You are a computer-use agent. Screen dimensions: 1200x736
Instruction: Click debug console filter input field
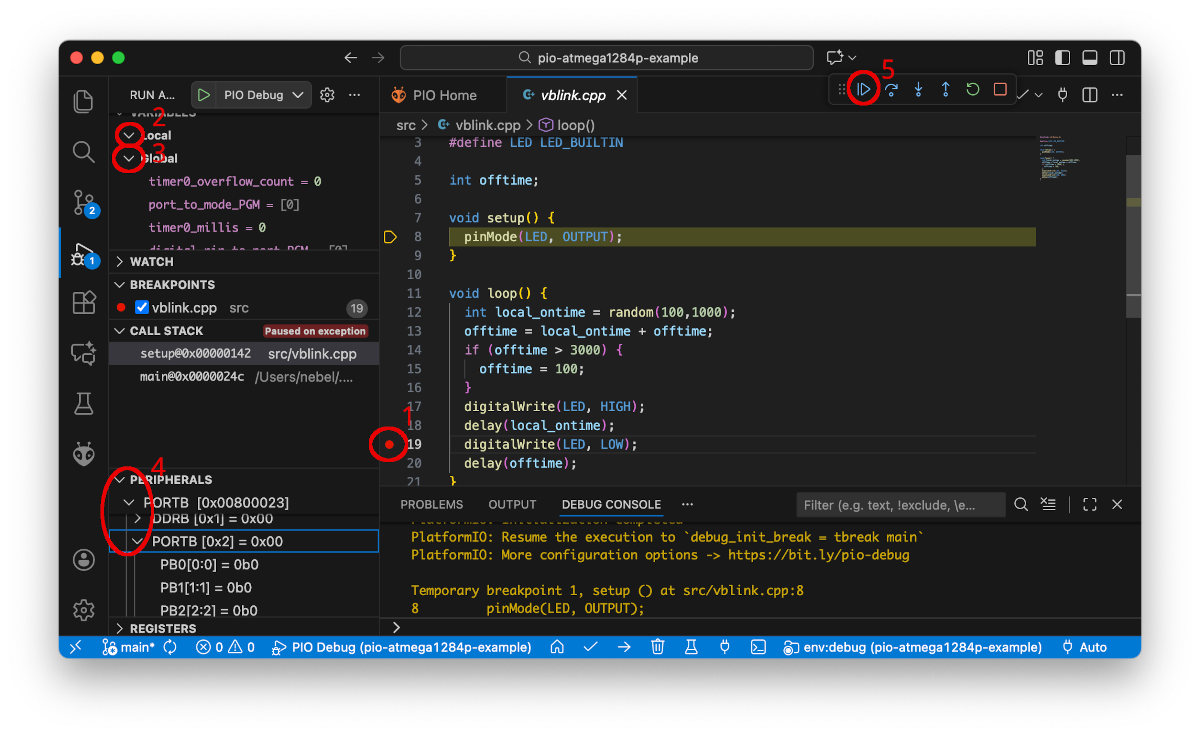coord(900,504)
